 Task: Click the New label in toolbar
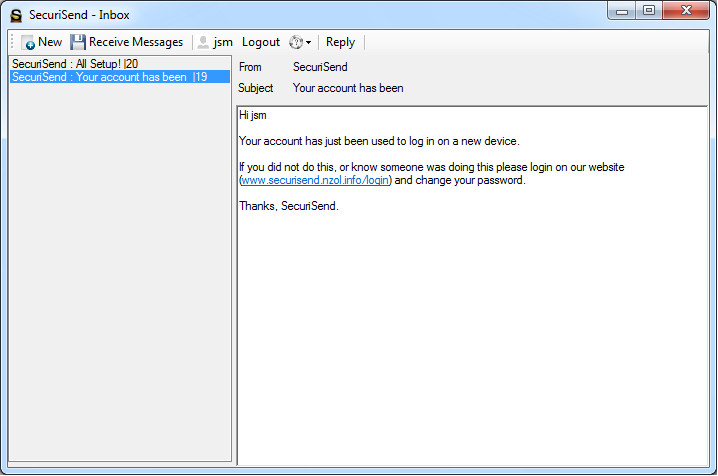[x=50, y=42]
